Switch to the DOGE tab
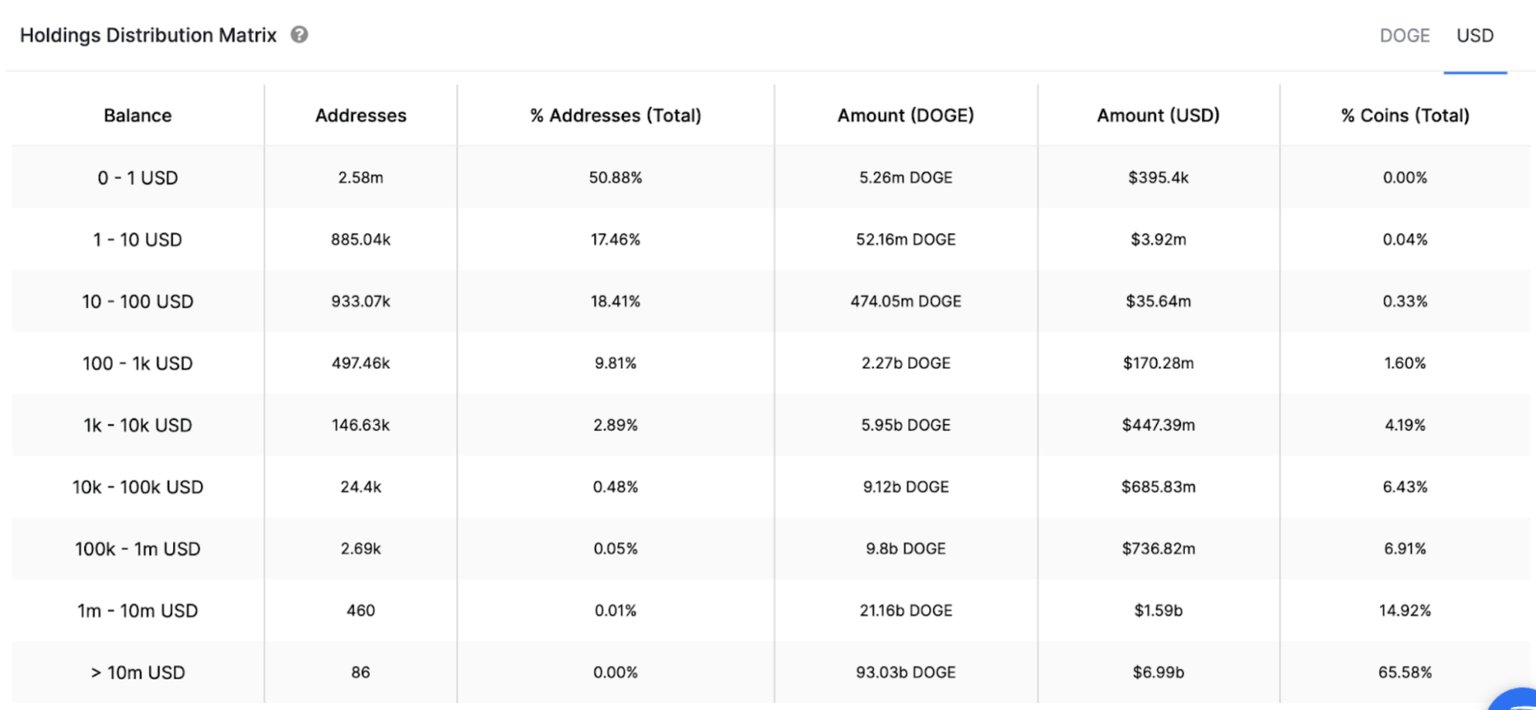This screenshot has height=710, width=1536. click(x=1404, y=35)
